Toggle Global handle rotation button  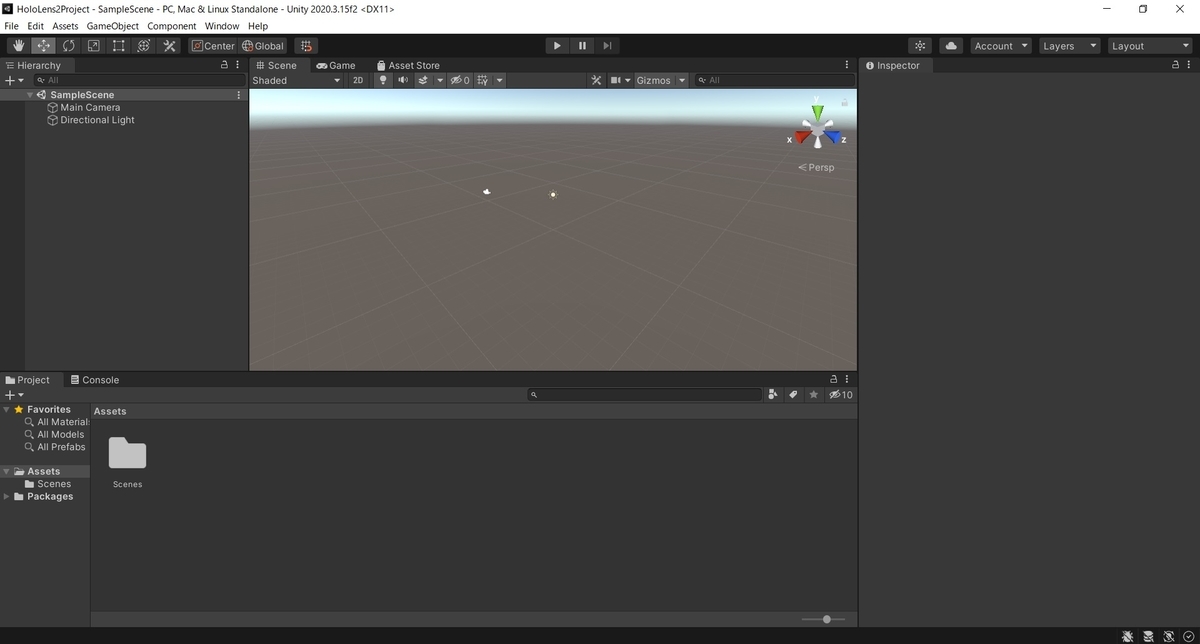[x=263, y=46]
